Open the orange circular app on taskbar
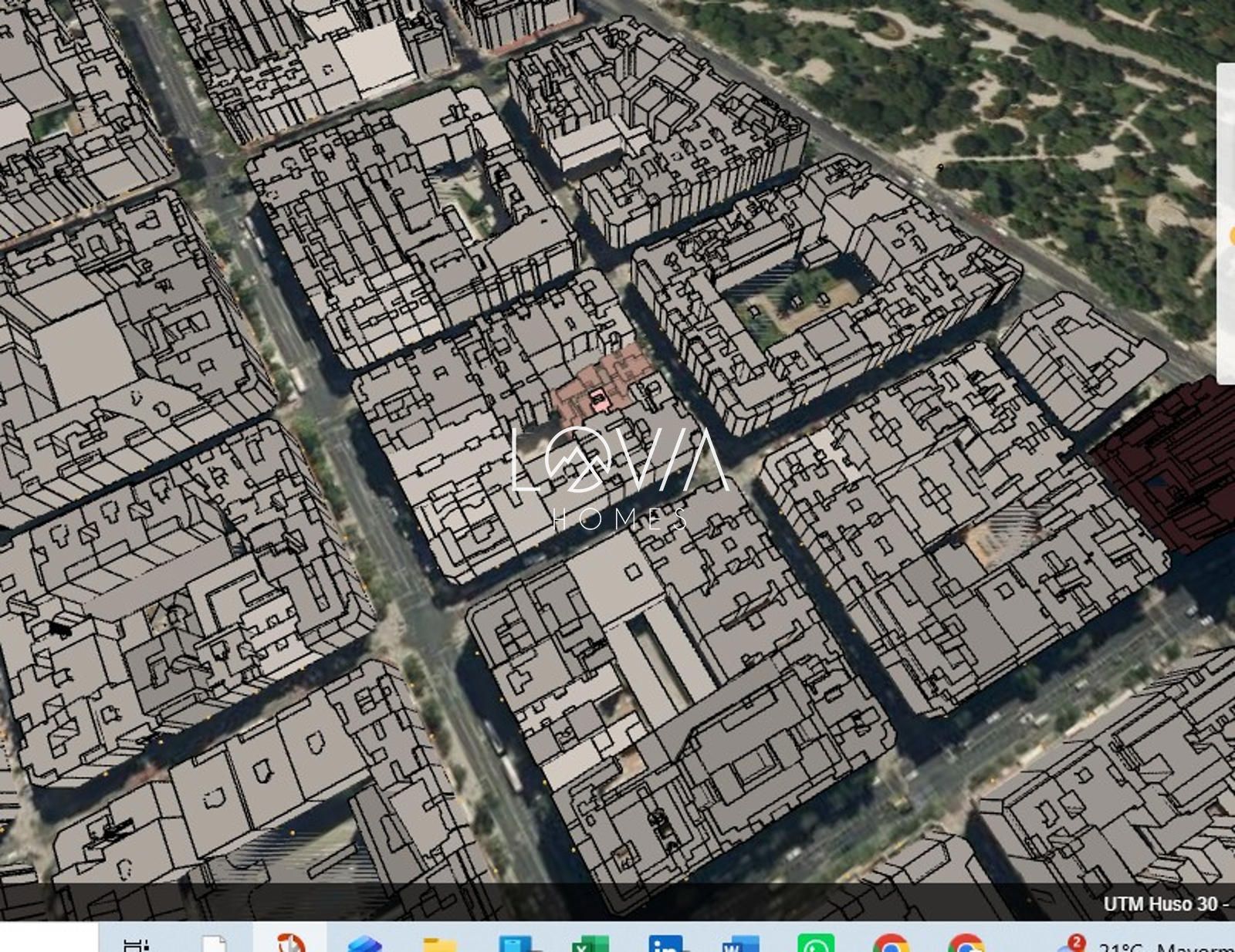1235x952 pixels. [x=290, y=943]
